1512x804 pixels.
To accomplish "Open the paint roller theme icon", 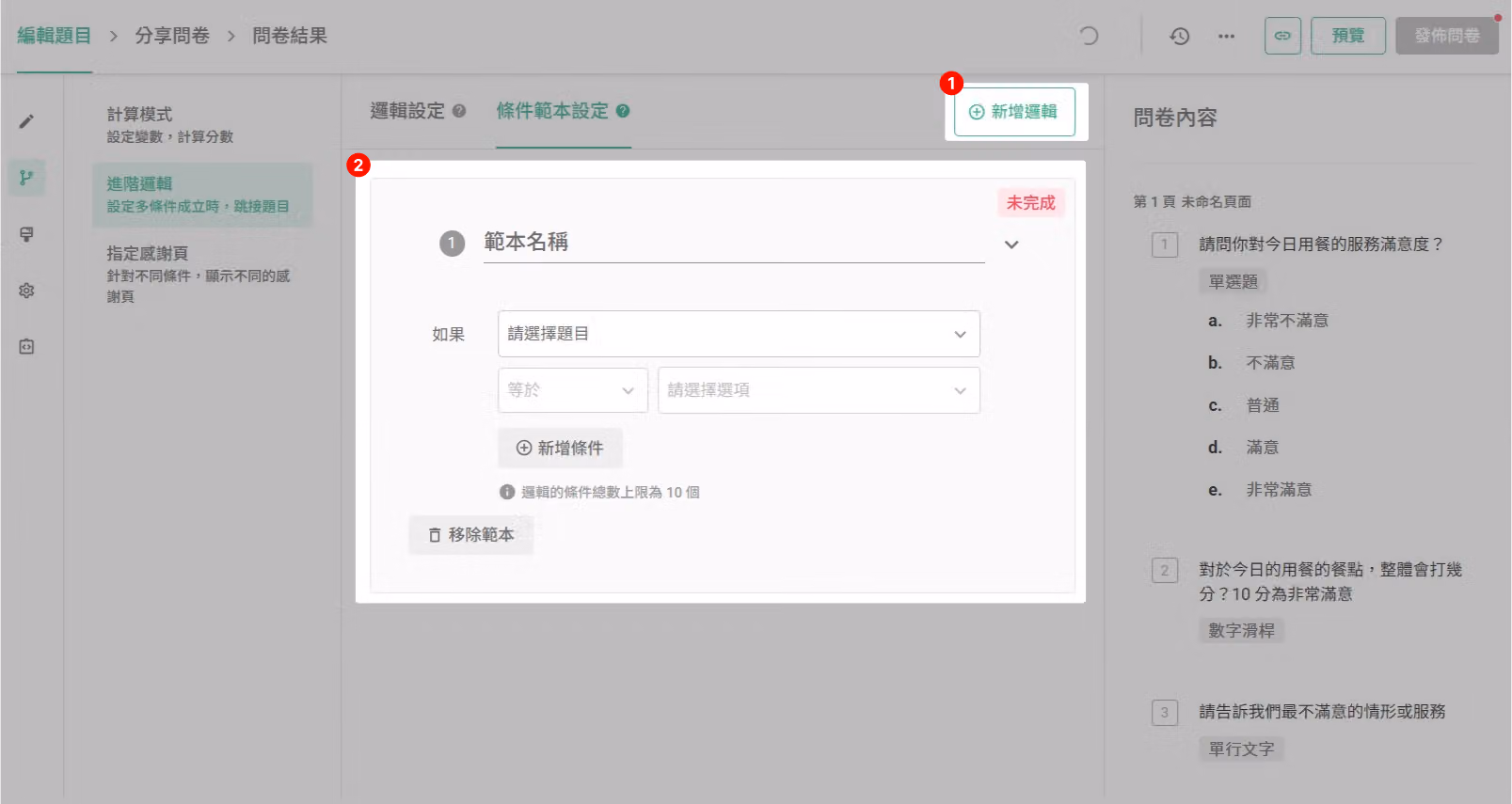I will point(26,234).
